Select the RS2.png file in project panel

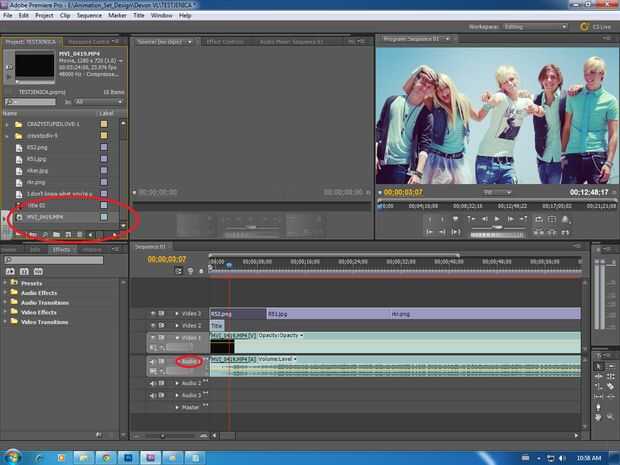[x=37, y=147]
